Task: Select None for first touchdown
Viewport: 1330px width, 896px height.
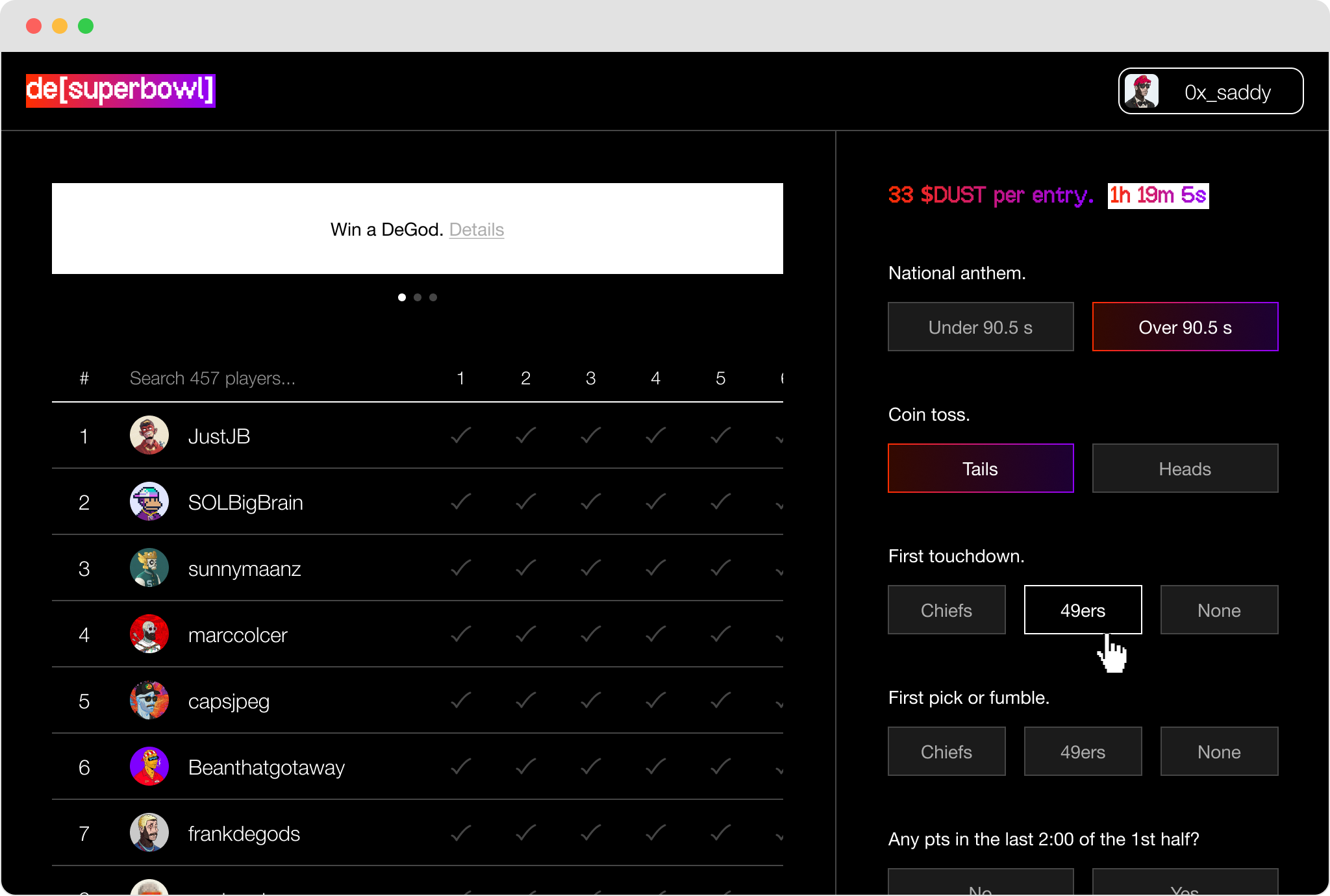Action: point(1220,610)
